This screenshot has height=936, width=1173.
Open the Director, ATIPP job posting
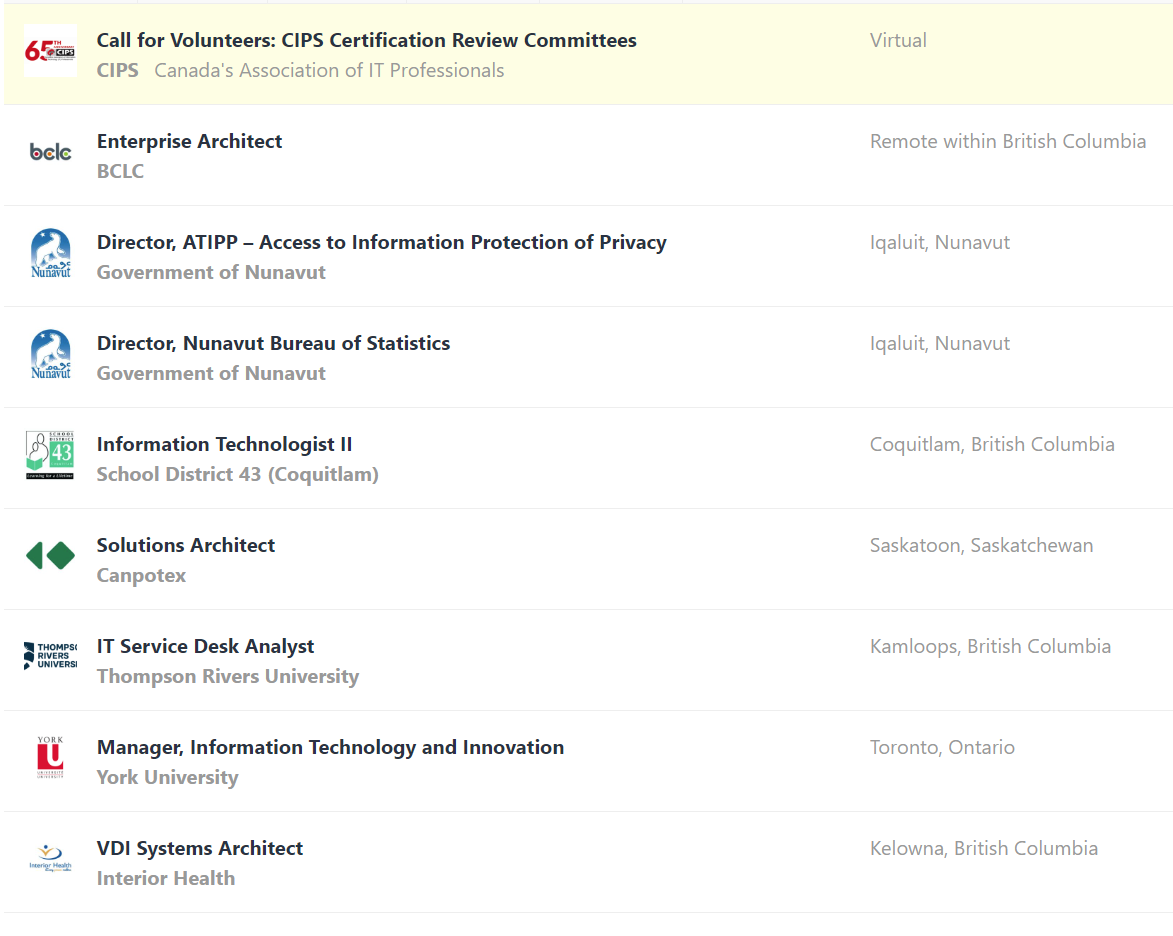pos(381,243)
